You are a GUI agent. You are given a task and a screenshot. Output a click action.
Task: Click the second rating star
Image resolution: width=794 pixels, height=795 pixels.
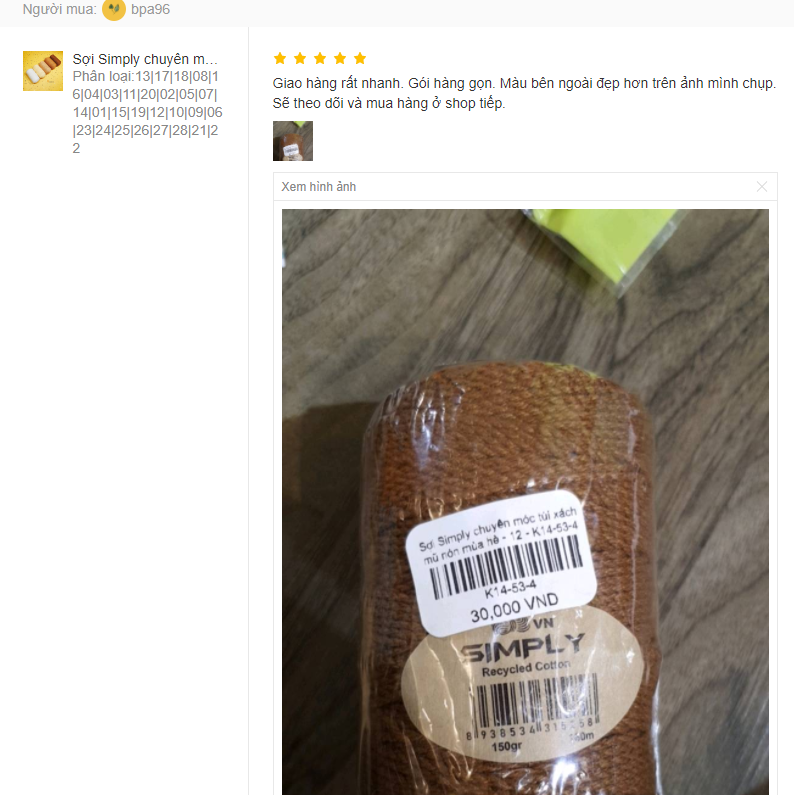pyautogui.click(x=300, y=58)
